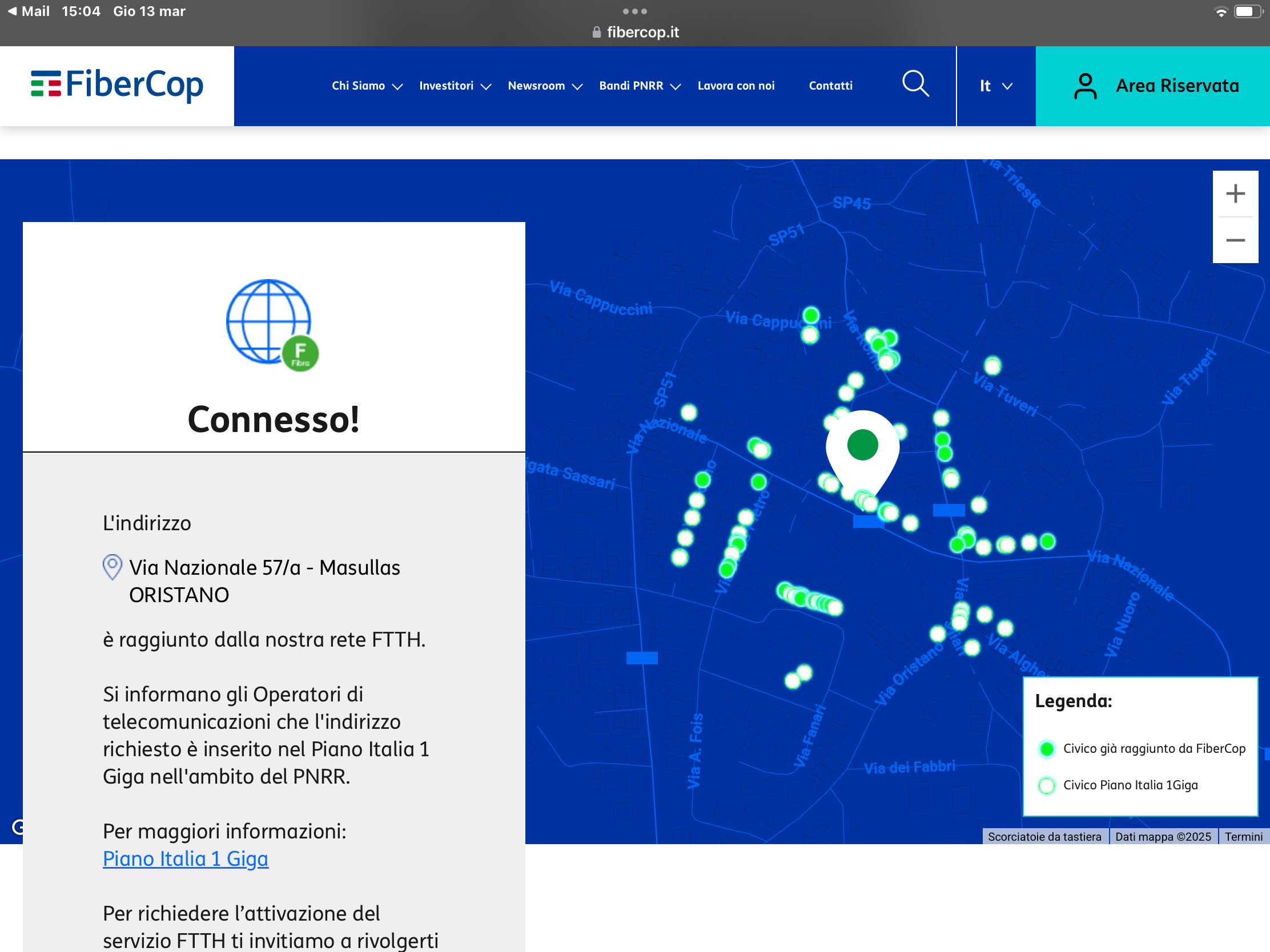Click the SP45 road label on map
This screenshot has width=1270, height=952.
click(x=851, y=203)
